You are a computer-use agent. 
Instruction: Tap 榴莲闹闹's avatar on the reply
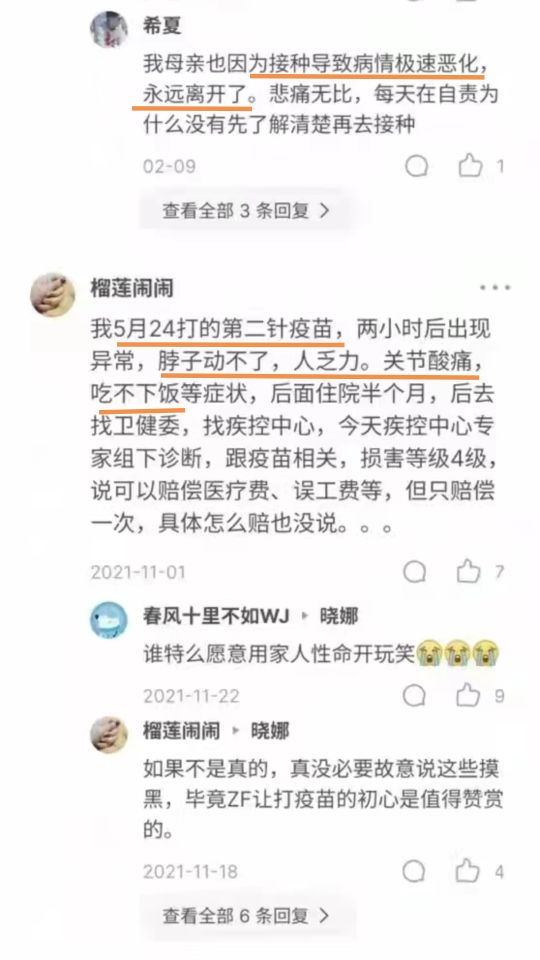tap(109, 735)
